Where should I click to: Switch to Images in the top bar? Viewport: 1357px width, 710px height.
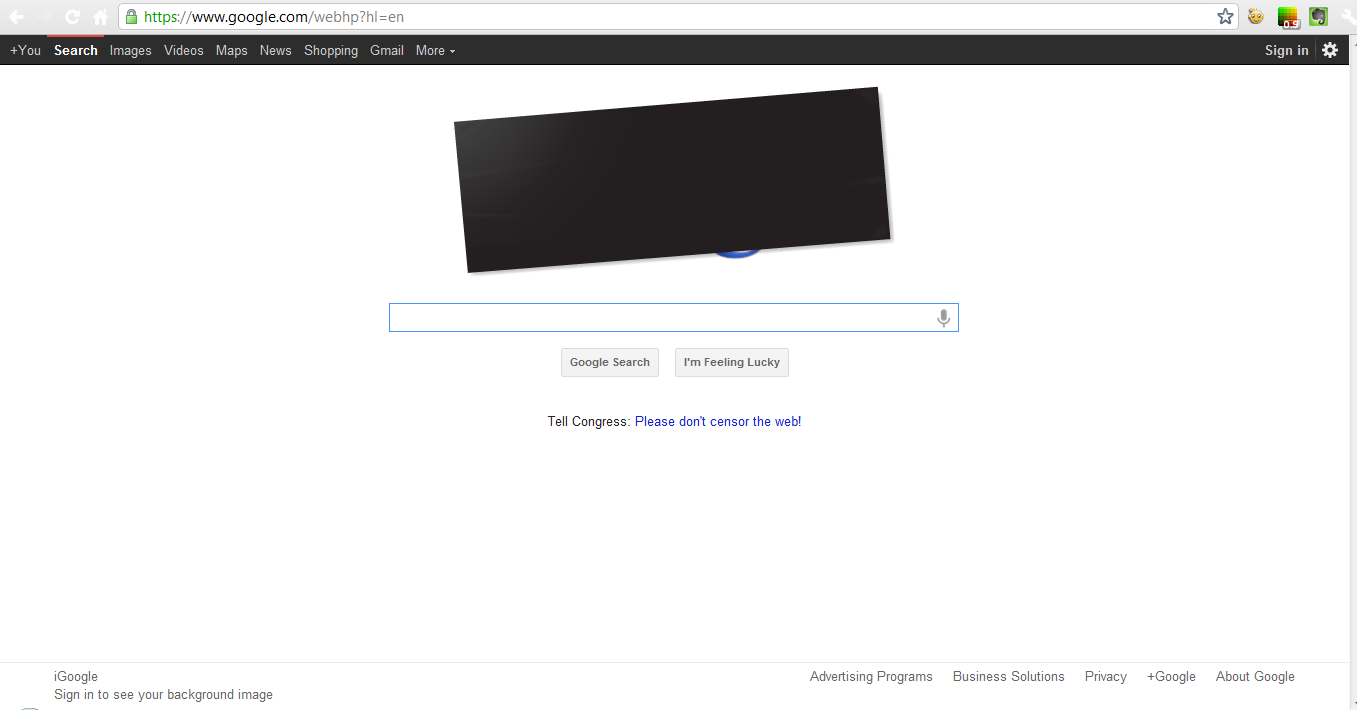[x=130, y=50]
